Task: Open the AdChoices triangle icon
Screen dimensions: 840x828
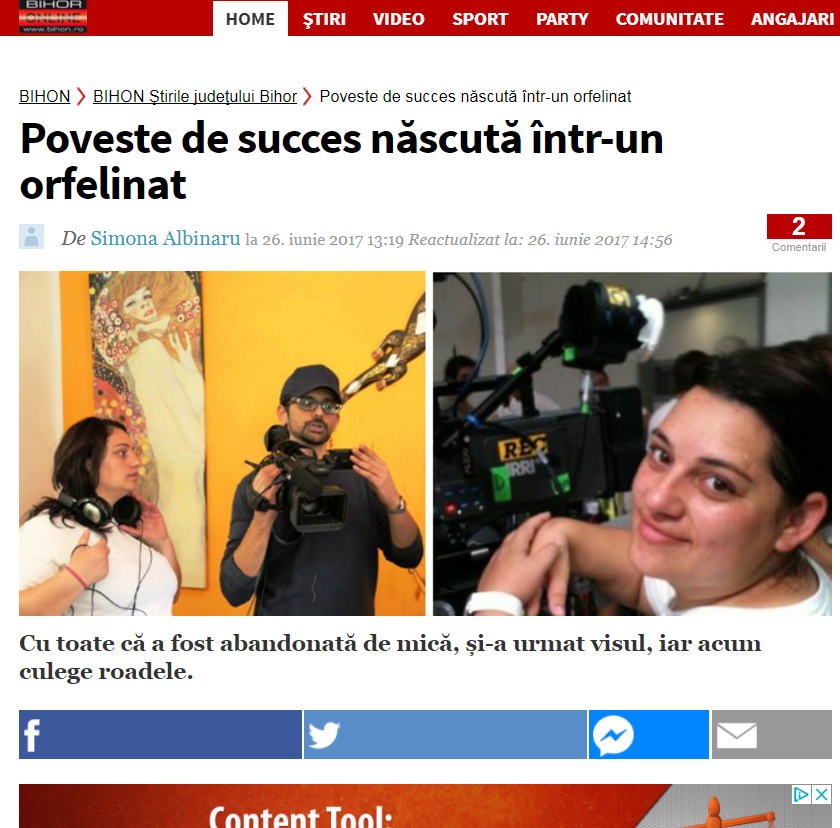Action: click(801, 794)
